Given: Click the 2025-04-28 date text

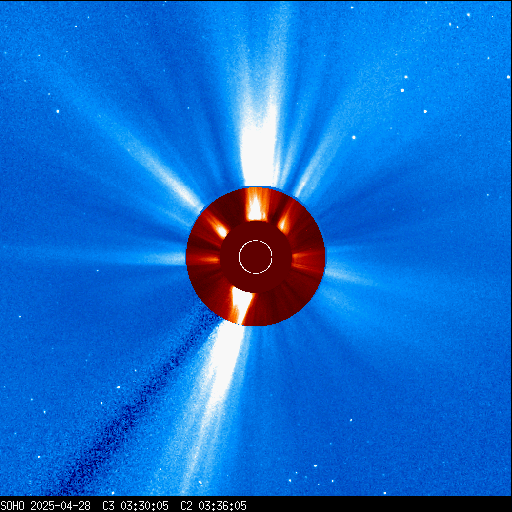Looking at the screenshot, I should click(60, 506).
